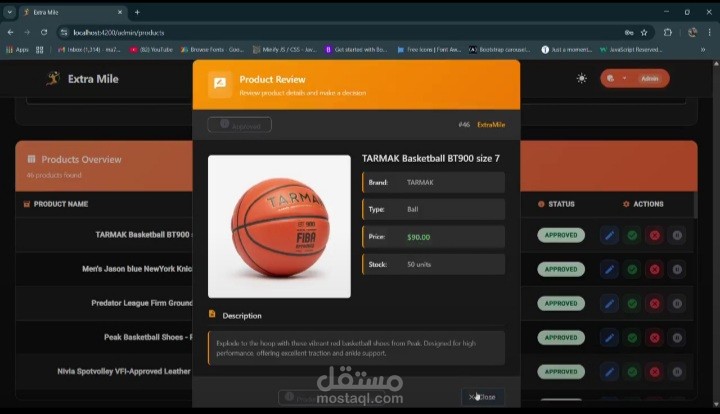The image size is (720, 414).
Task: Click the 50 units stock value
Action: [419, 264]
